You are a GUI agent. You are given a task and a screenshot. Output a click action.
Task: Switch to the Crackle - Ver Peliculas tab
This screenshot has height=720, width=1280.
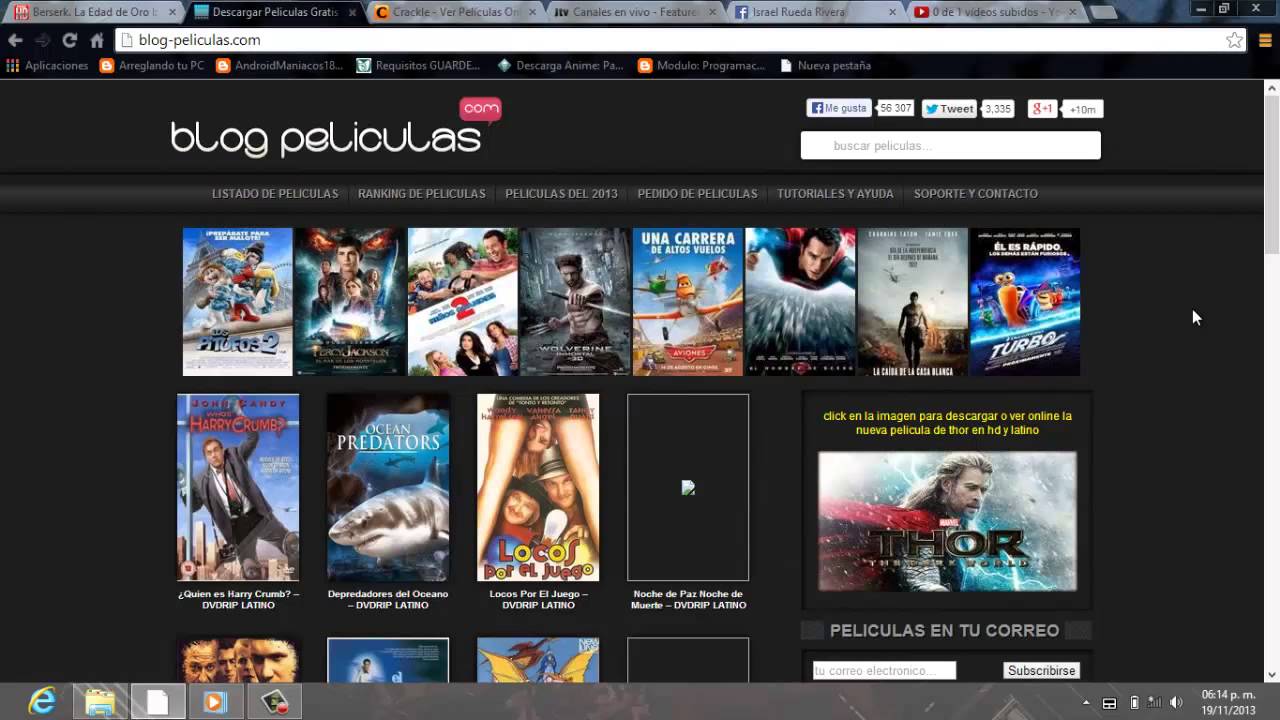point(454,12)
